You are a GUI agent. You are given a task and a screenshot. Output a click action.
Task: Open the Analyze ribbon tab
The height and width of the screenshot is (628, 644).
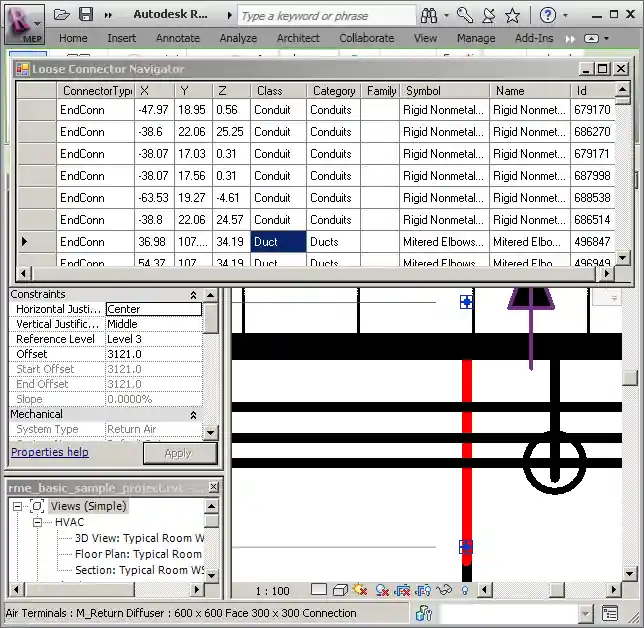tap(238, 38)
